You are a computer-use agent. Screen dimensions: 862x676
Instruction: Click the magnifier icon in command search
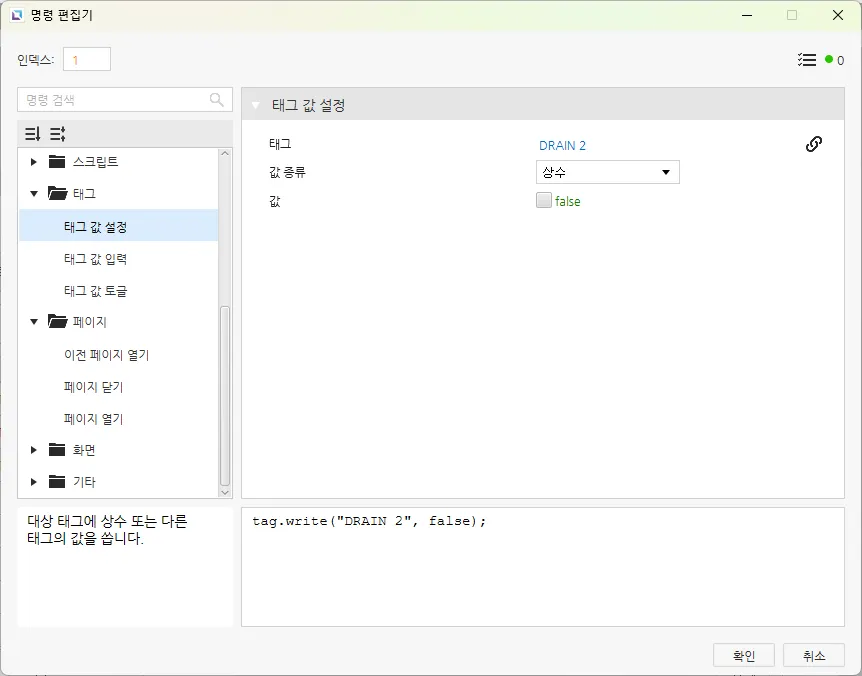coord(217,100)
